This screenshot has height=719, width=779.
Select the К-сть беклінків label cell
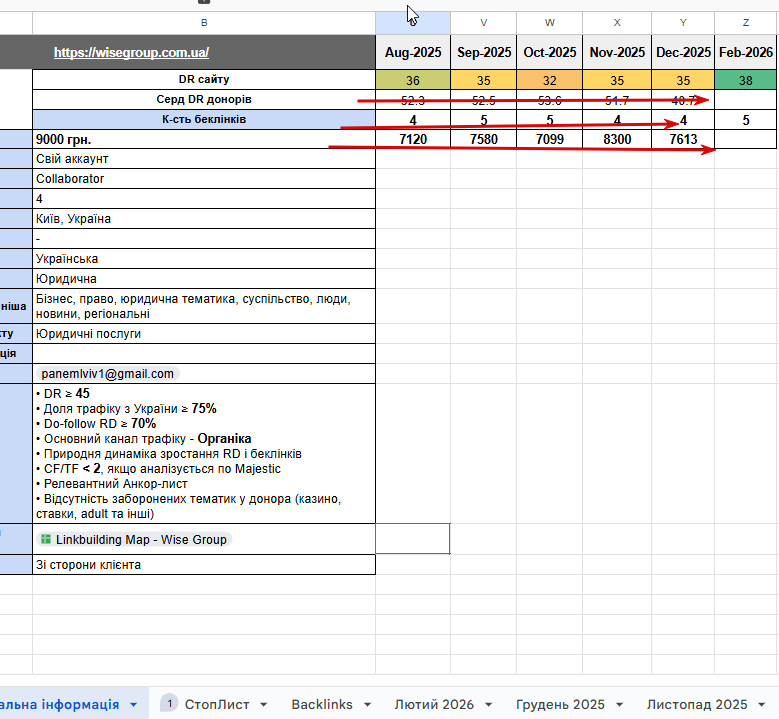pyautogui.click(x=204, y=119)
